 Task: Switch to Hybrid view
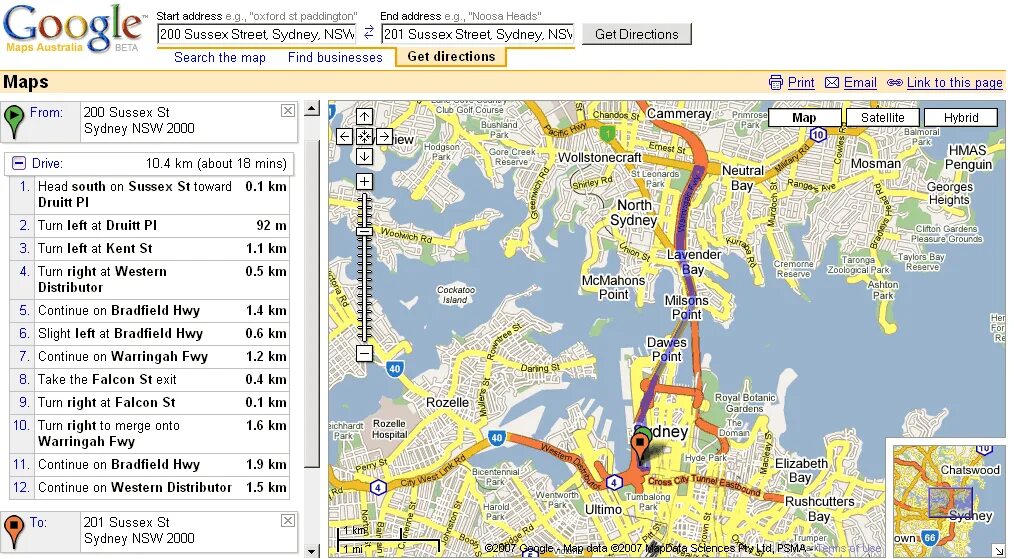pos(960,118)
